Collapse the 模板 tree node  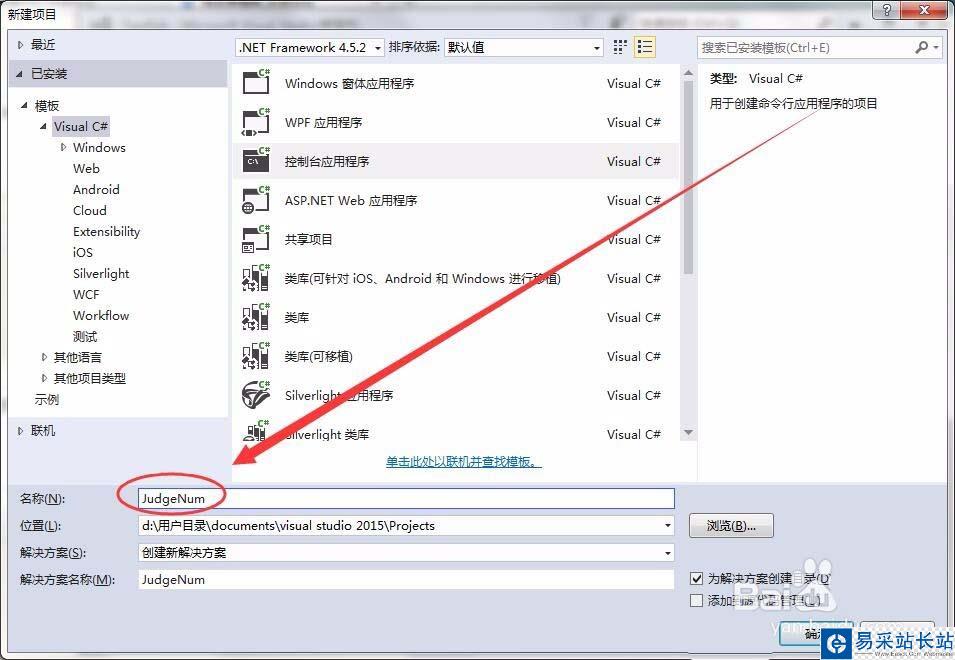(x=24, y=105)
